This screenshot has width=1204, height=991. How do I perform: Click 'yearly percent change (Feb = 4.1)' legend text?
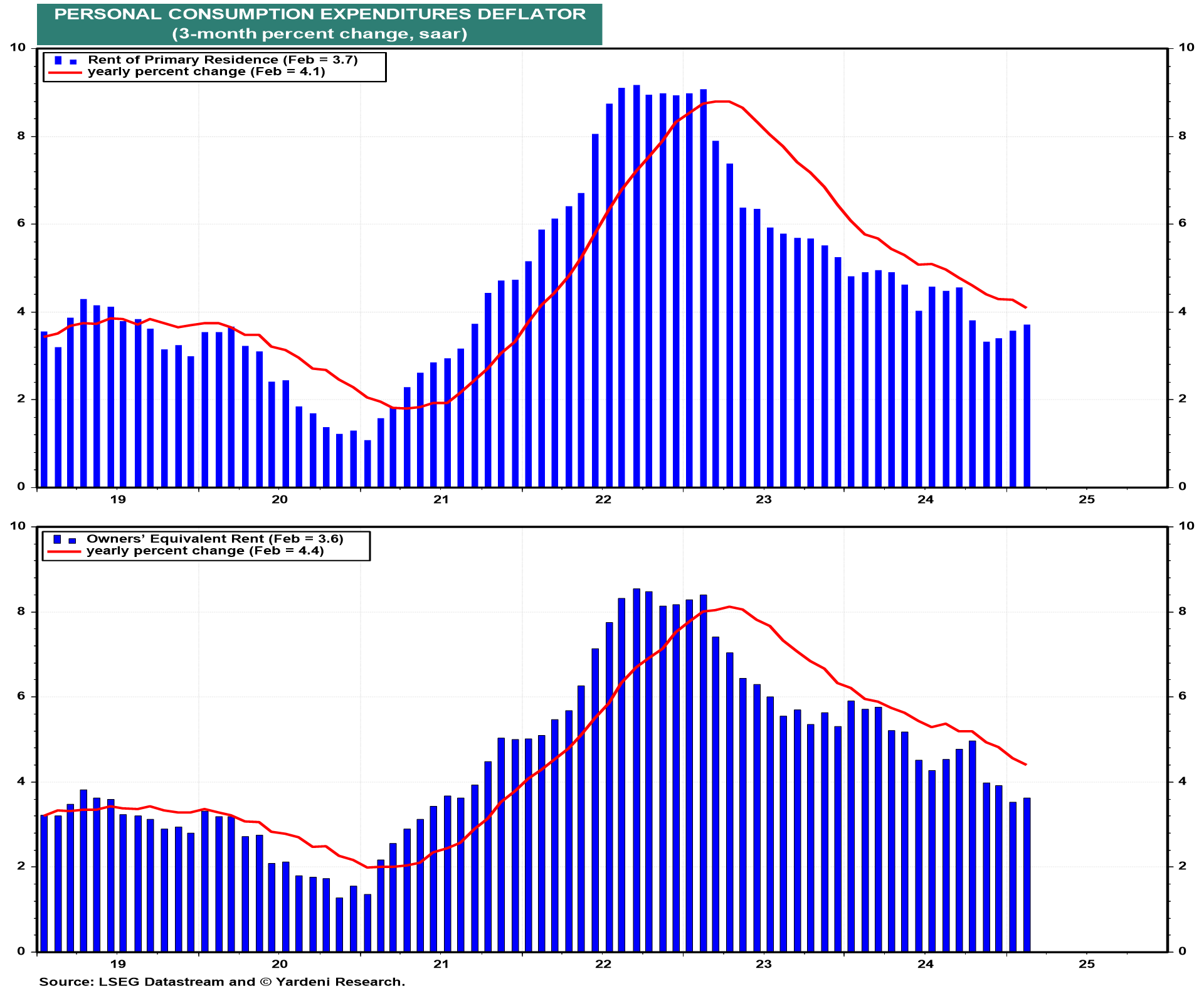pyautogui.click(x=206, y=72)
